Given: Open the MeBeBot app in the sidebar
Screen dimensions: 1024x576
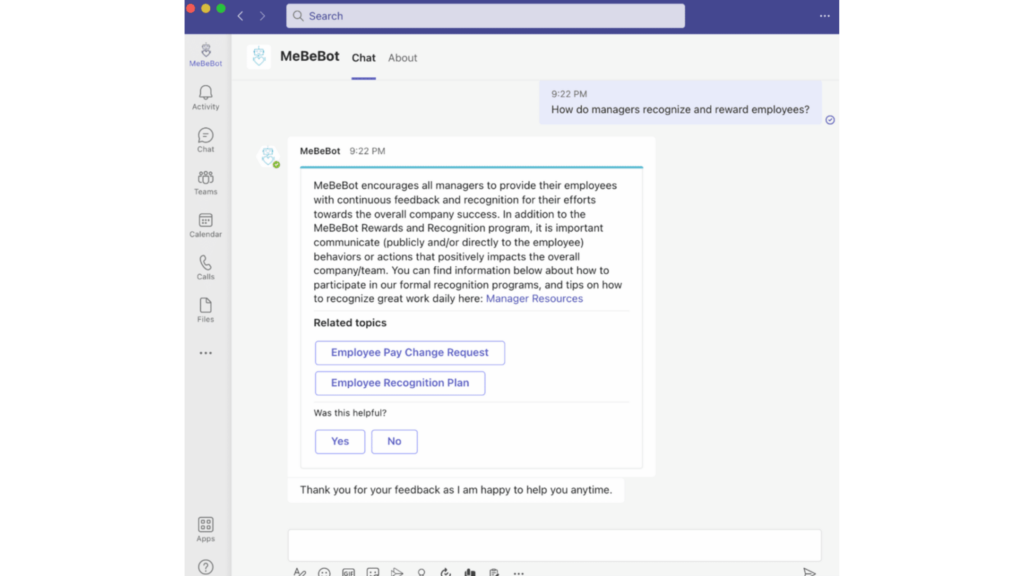Looking at the screenshot, I should point(206,55).
